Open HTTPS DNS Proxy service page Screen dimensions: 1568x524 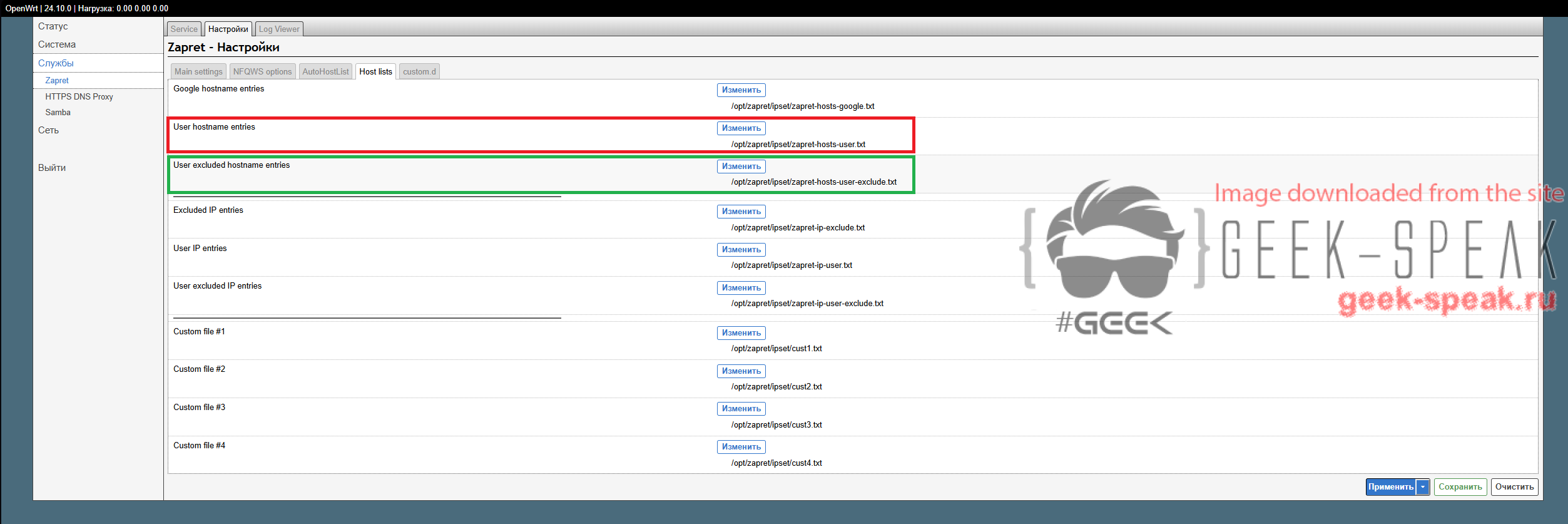coord(79,97)
